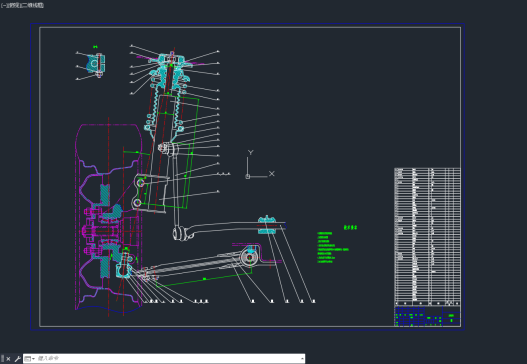
Task: Expand command history with the up arrow
Action: coord(302,359)
